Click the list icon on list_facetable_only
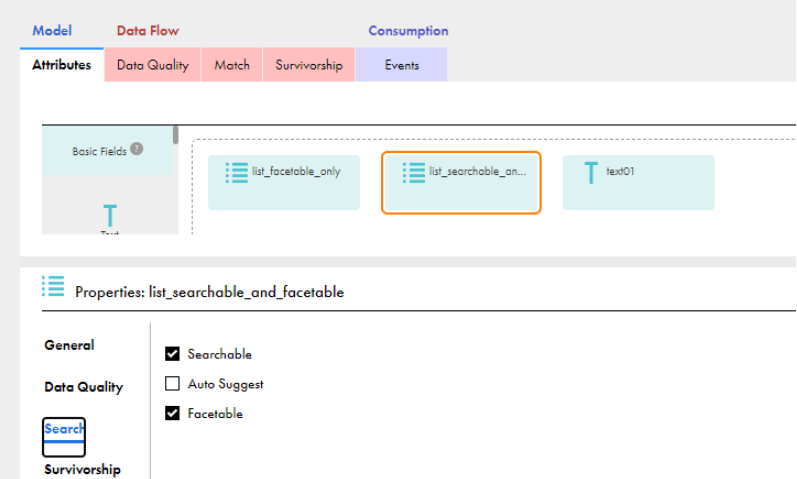This screenshot has height=479, width=797. point(237,172)
